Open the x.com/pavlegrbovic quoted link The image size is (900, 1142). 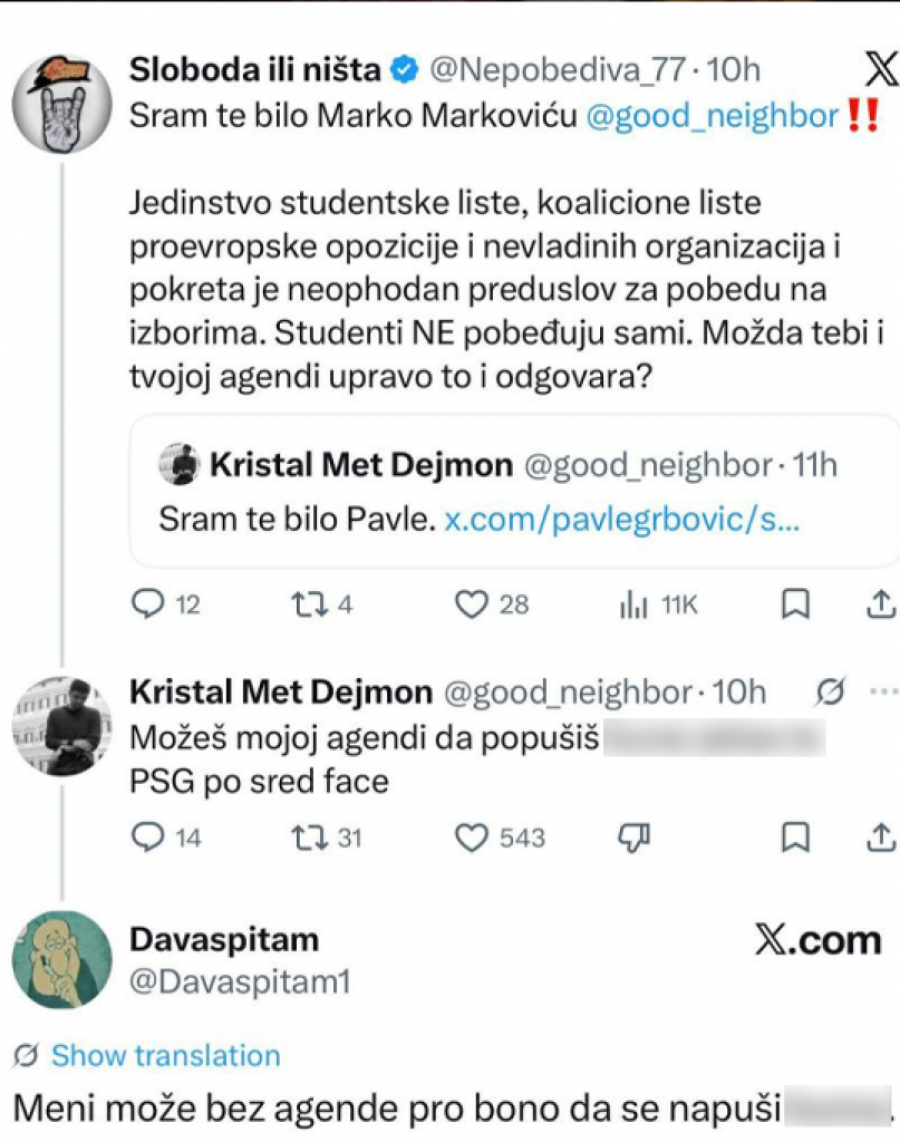pos(621,521)
